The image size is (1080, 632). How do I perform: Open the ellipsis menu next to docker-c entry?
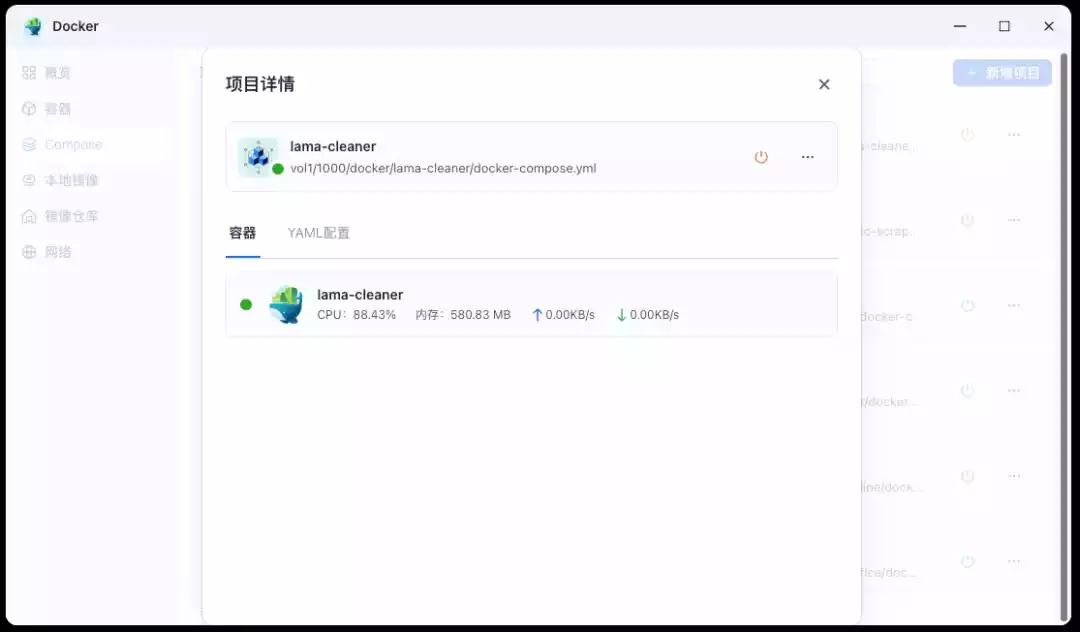click(1014, 304)
